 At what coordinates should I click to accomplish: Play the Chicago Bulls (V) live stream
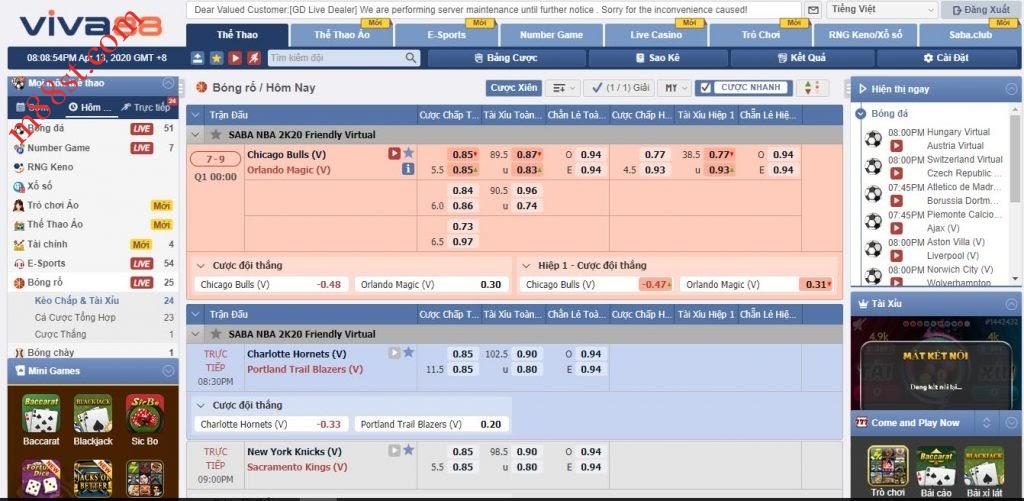[x=394, y=154]
